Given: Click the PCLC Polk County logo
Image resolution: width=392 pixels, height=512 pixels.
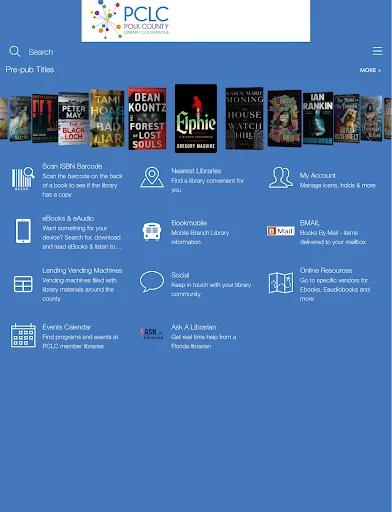Looking at the screenshot, I should point(130,19).
